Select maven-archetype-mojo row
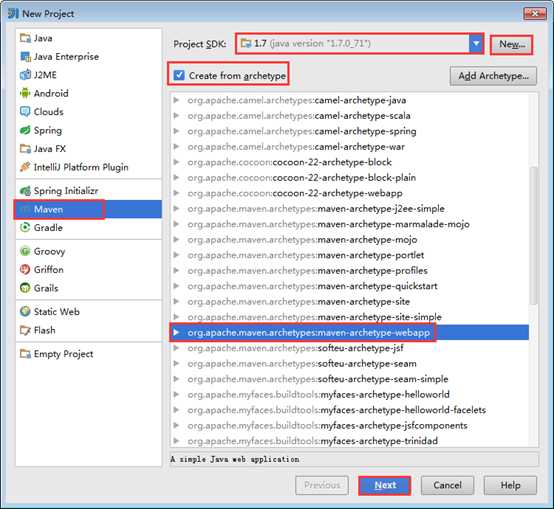The image size is (554, 509). 350,239
